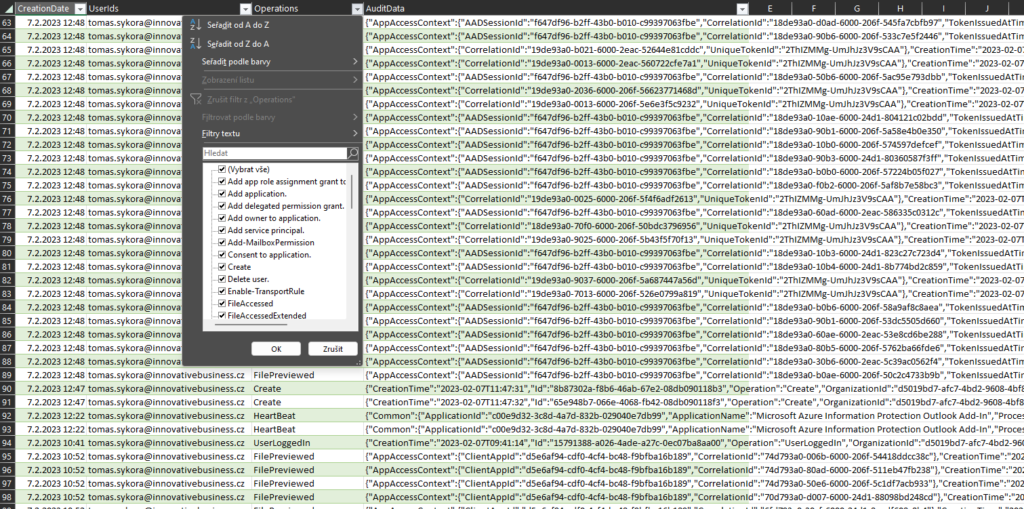Select row 63 header
Viewport: 1024px width, 509px height.
[7, 23]
